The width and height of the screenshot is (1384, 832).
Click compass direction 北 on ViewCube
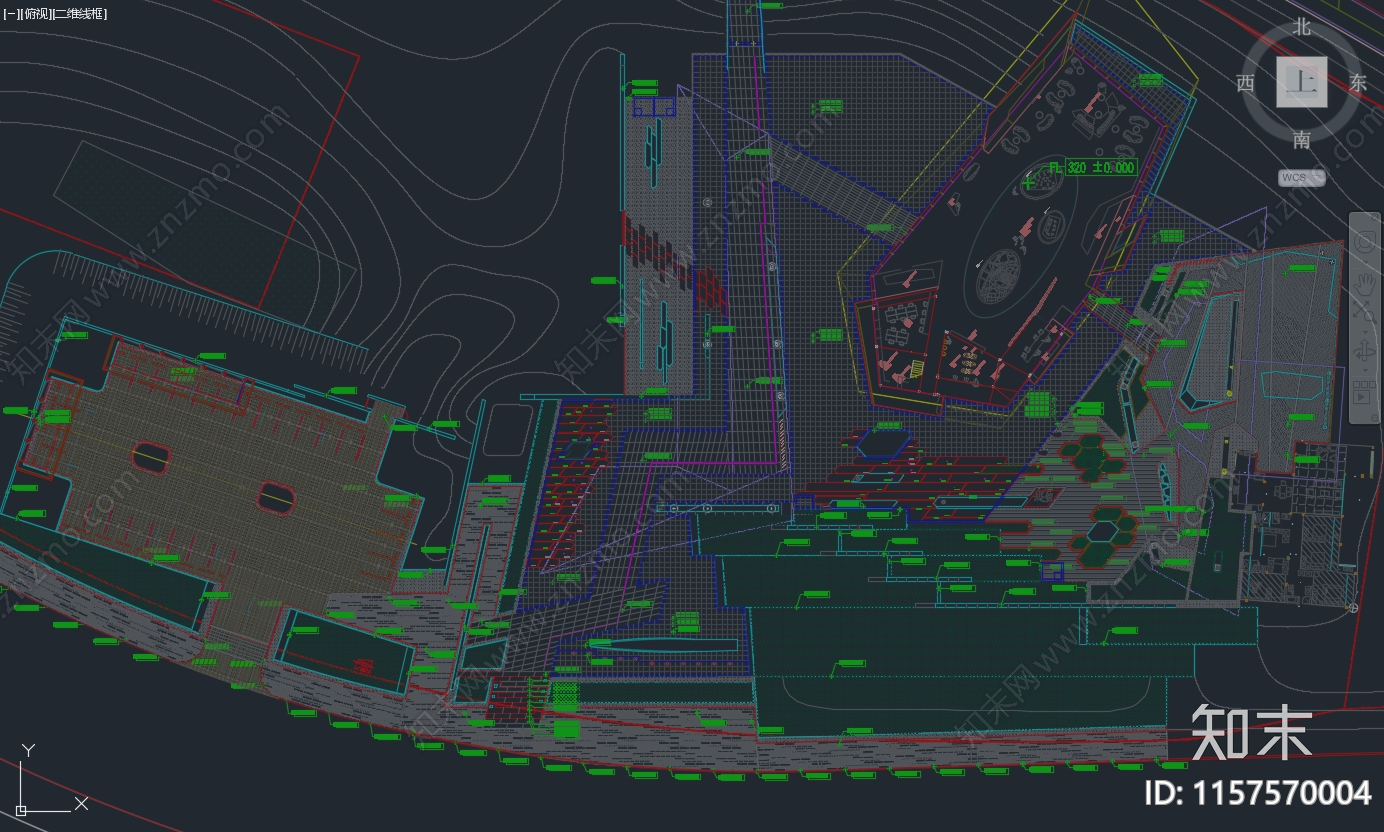click(x=1301, y=27)
